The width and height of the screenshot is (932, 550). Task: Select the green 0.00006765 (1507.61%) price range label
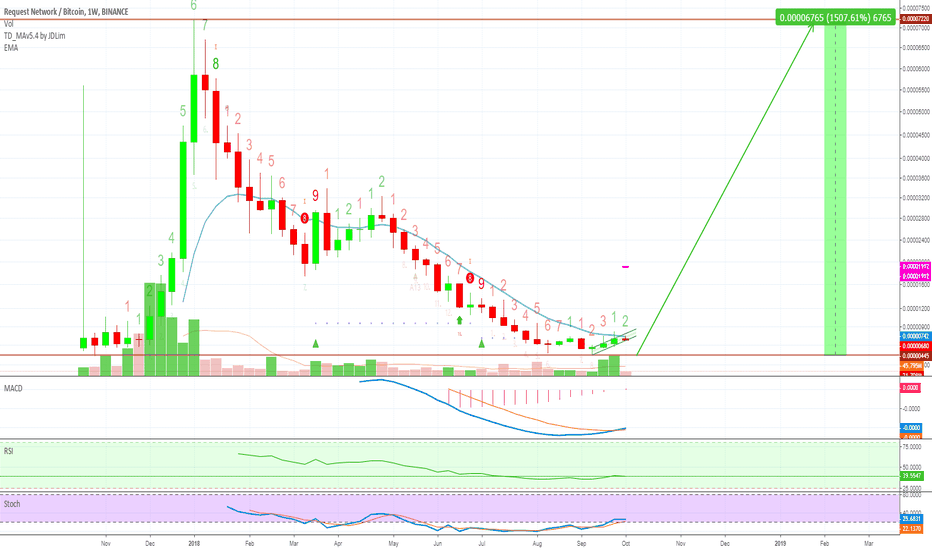click(835, 18)
